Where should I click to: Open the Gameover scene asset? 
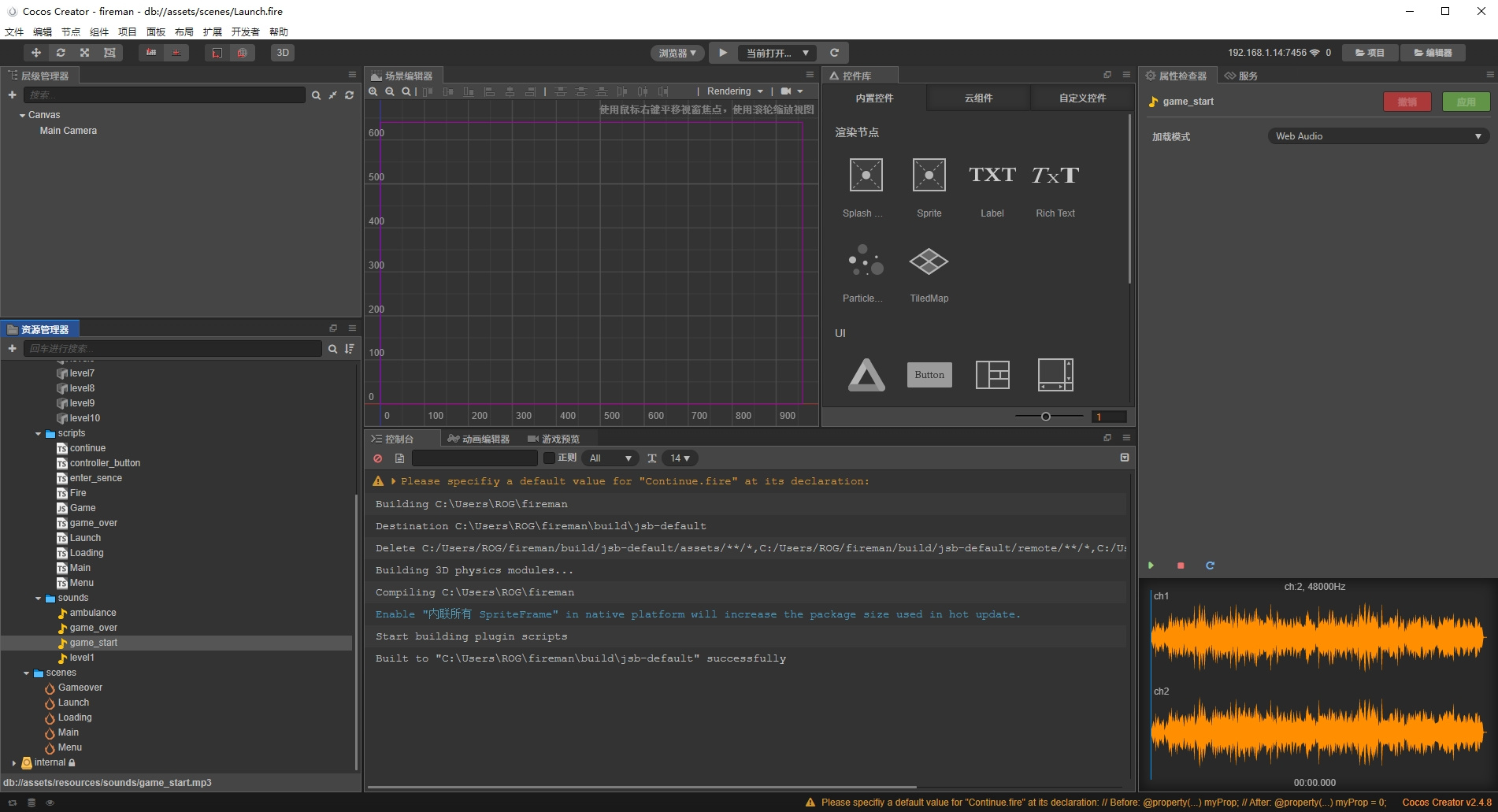(x=80, y=688)
